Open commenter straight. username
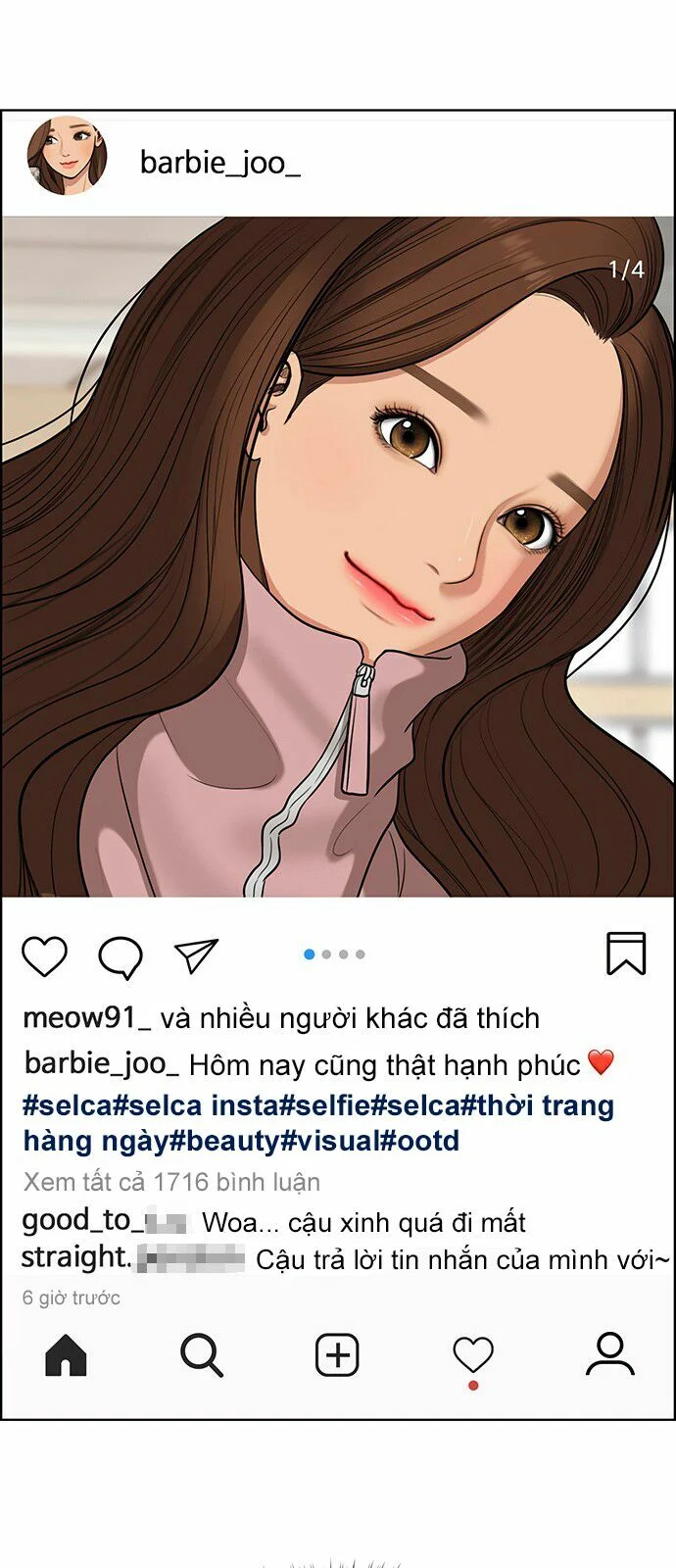Viewport: 676px width, 1568px height. pos(133,1257)
